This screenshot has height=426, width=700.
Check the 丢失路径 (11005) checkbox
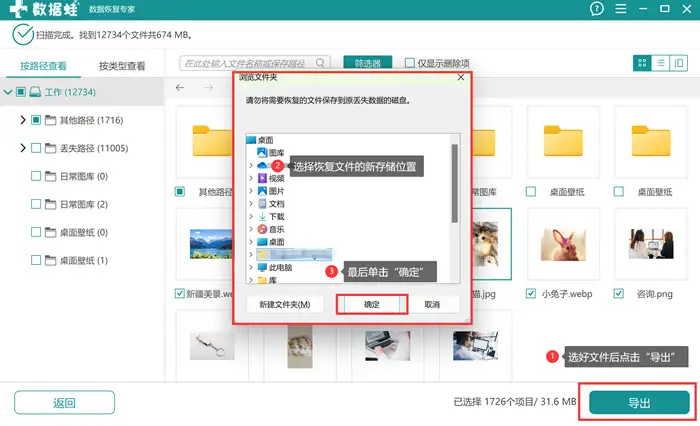(36, 148)
